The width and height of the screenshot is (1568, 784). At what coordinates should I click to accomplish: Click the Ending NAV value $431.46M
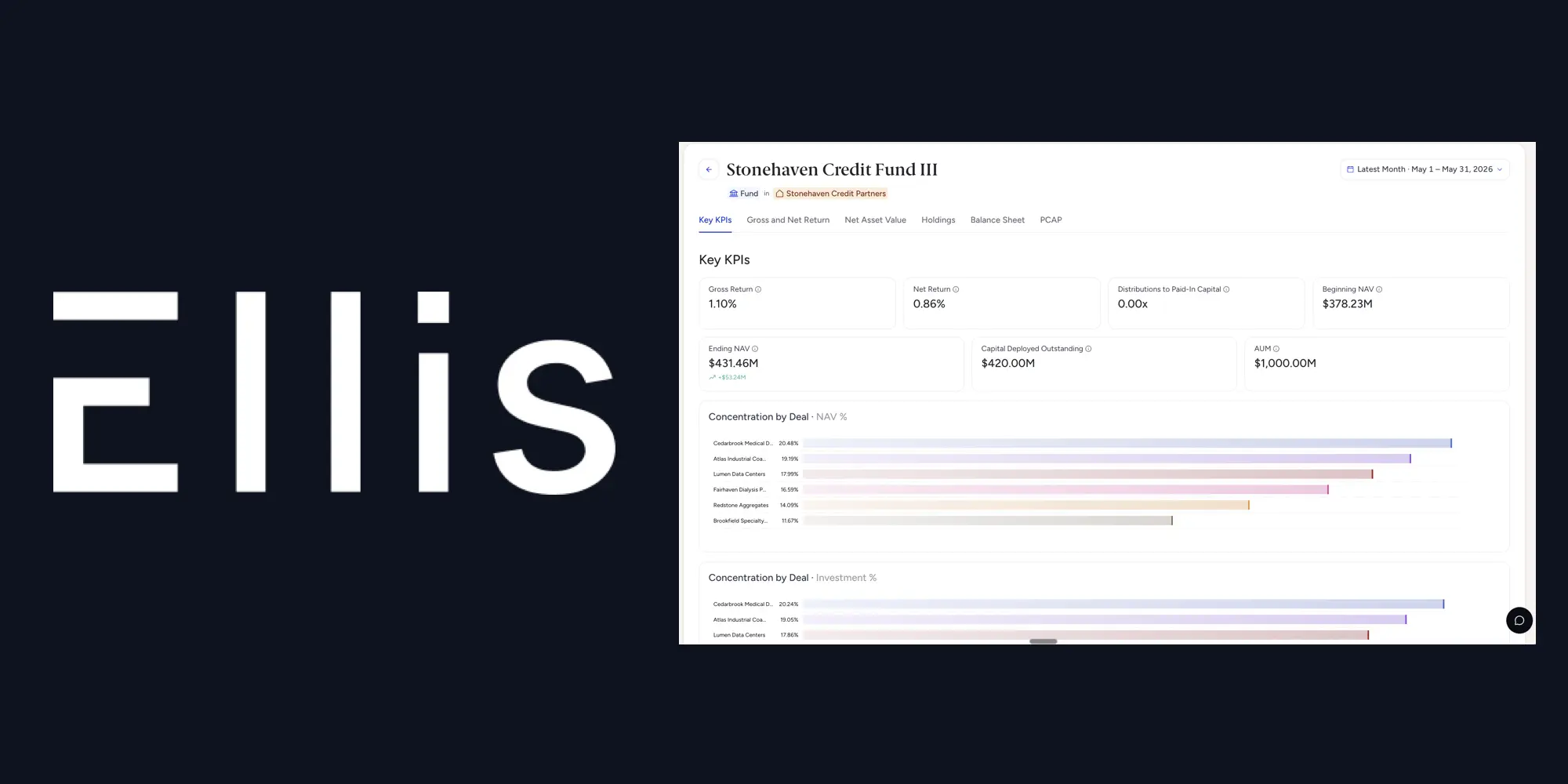click(733, 364)
